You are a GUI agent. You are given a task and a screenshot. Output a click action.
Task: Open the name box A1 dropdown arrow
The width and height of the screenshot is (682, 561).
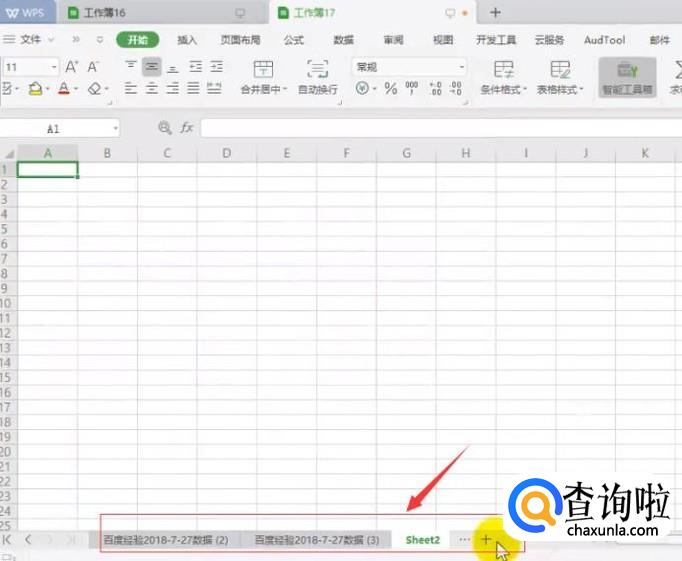[x=115, y=128]
